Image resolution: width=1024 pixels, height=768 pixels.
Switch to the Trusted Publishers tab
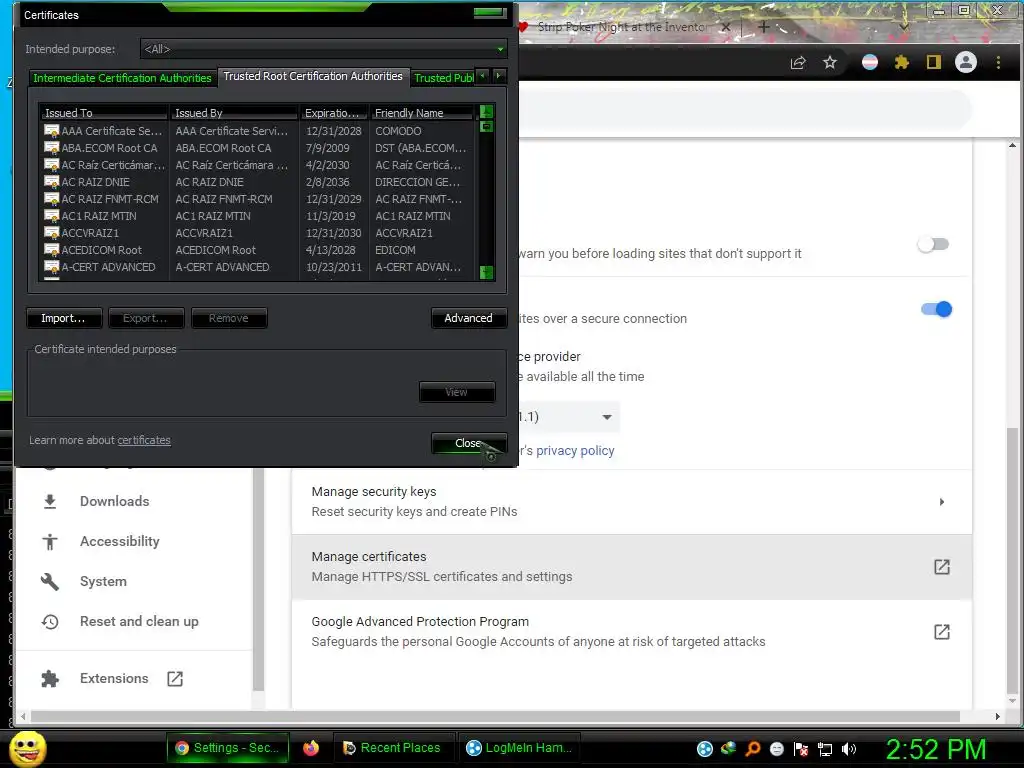tap(443, 78)
